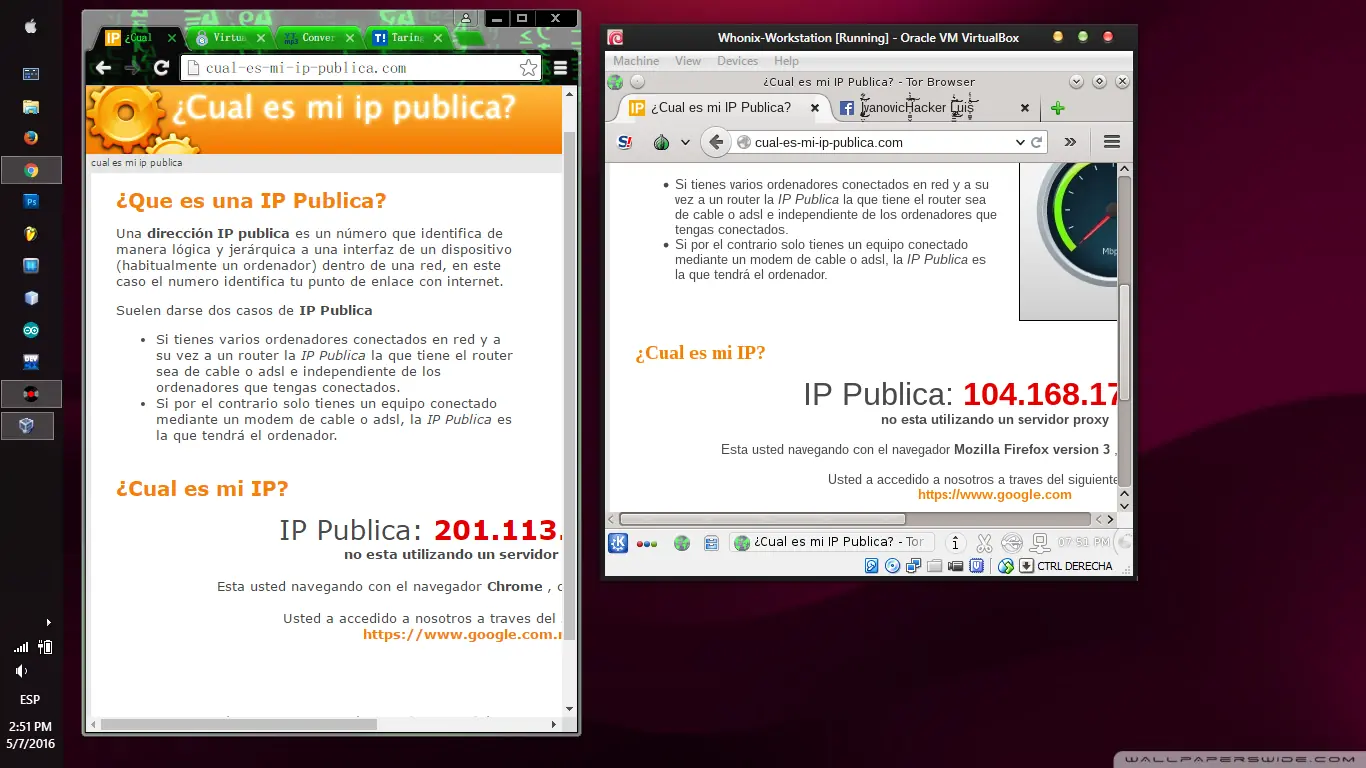Click the VirtualBox cube icon in the taskbar

point(27,426)
